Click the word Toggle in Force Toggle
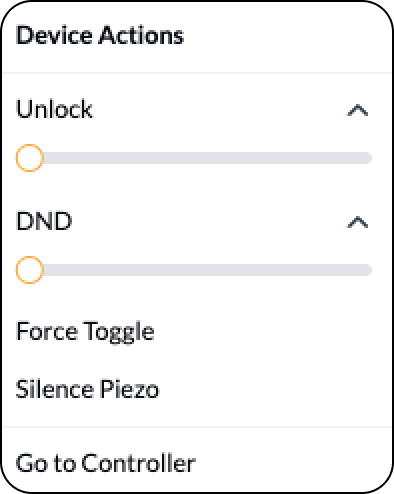Screen dimensions: 394x494 (119, 332)
